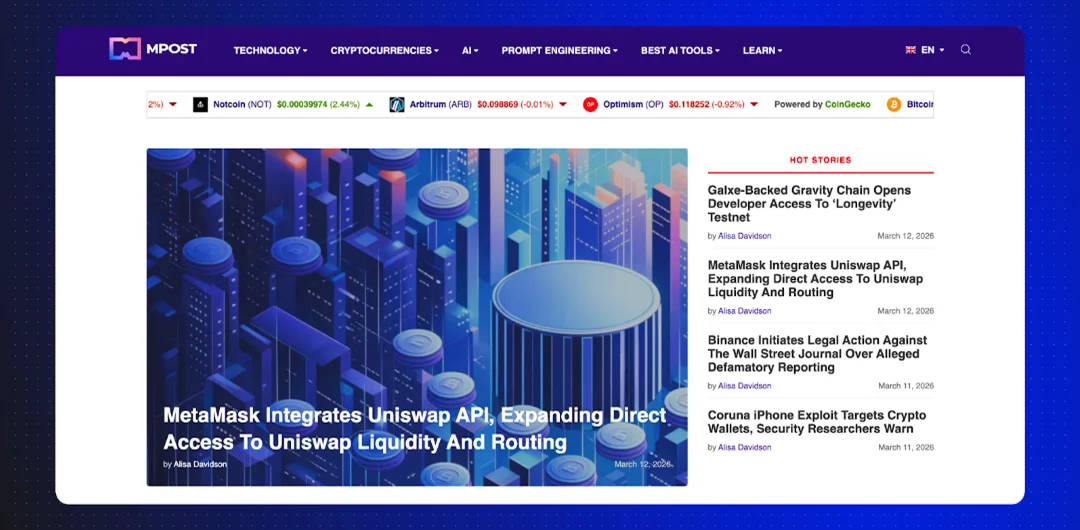The image size is (1080, 530).
Task: Expand the Prompt Engineering menu
Action: click(x=559, y=50)
